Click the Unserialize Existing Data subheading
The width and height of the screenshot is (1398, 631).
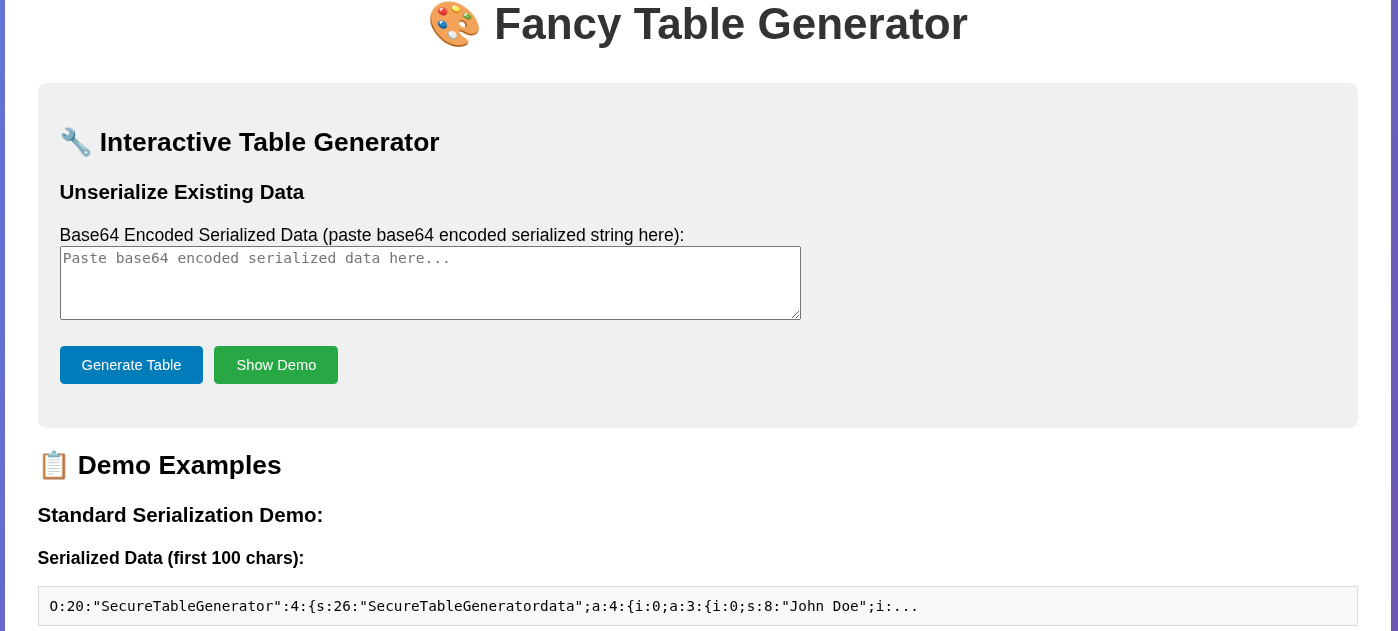pyautogui.click(x=182, y=192)
